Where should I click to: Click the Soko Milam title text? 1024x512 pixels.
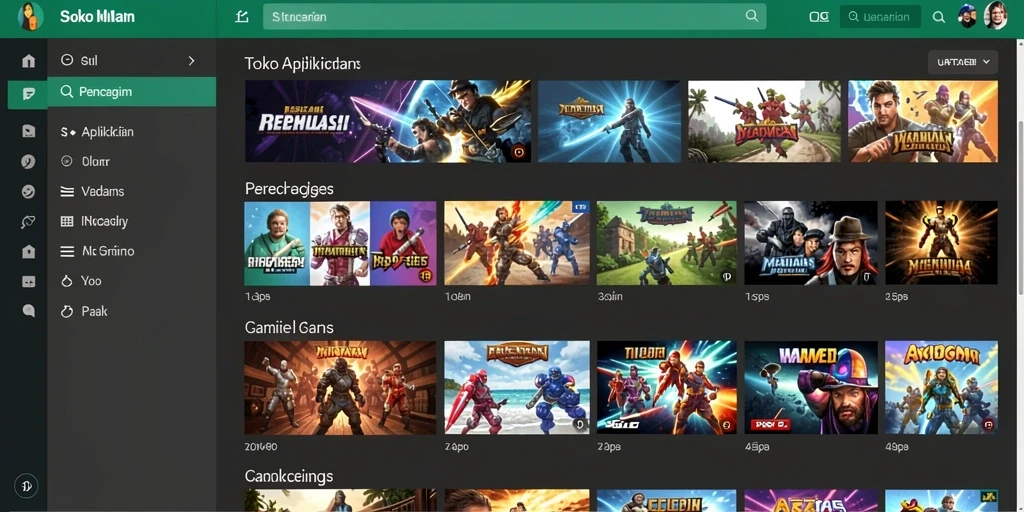97,16
